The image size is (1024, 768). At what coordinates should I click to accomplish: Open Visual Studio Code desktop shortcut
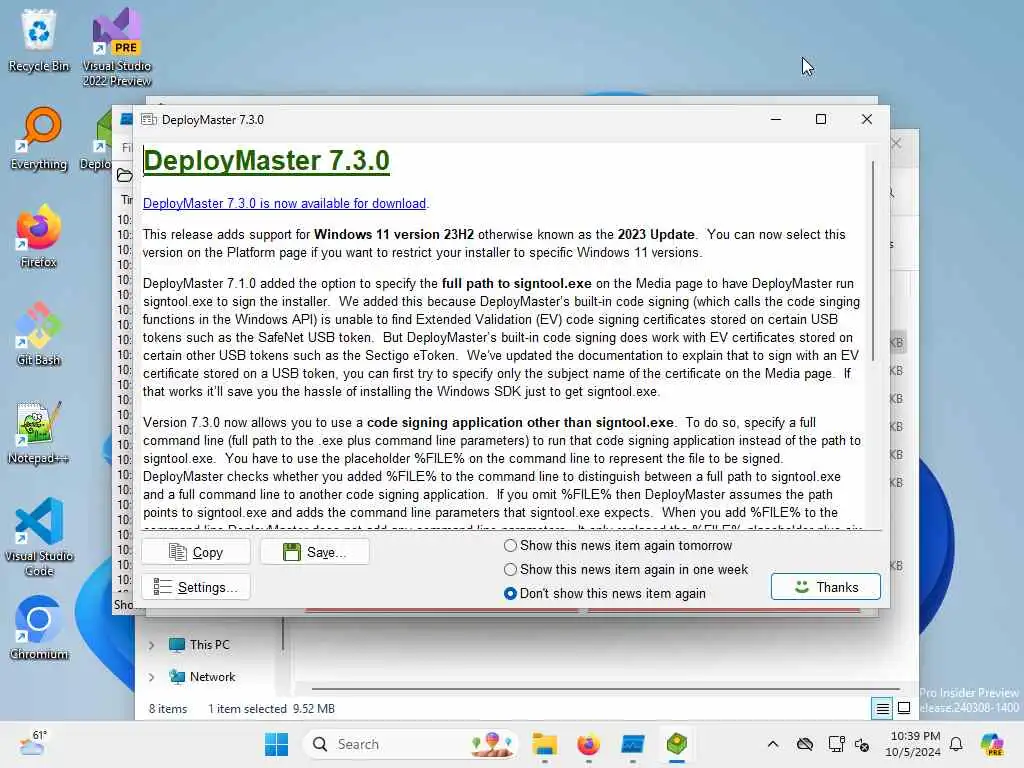click(x=39, y=537)
